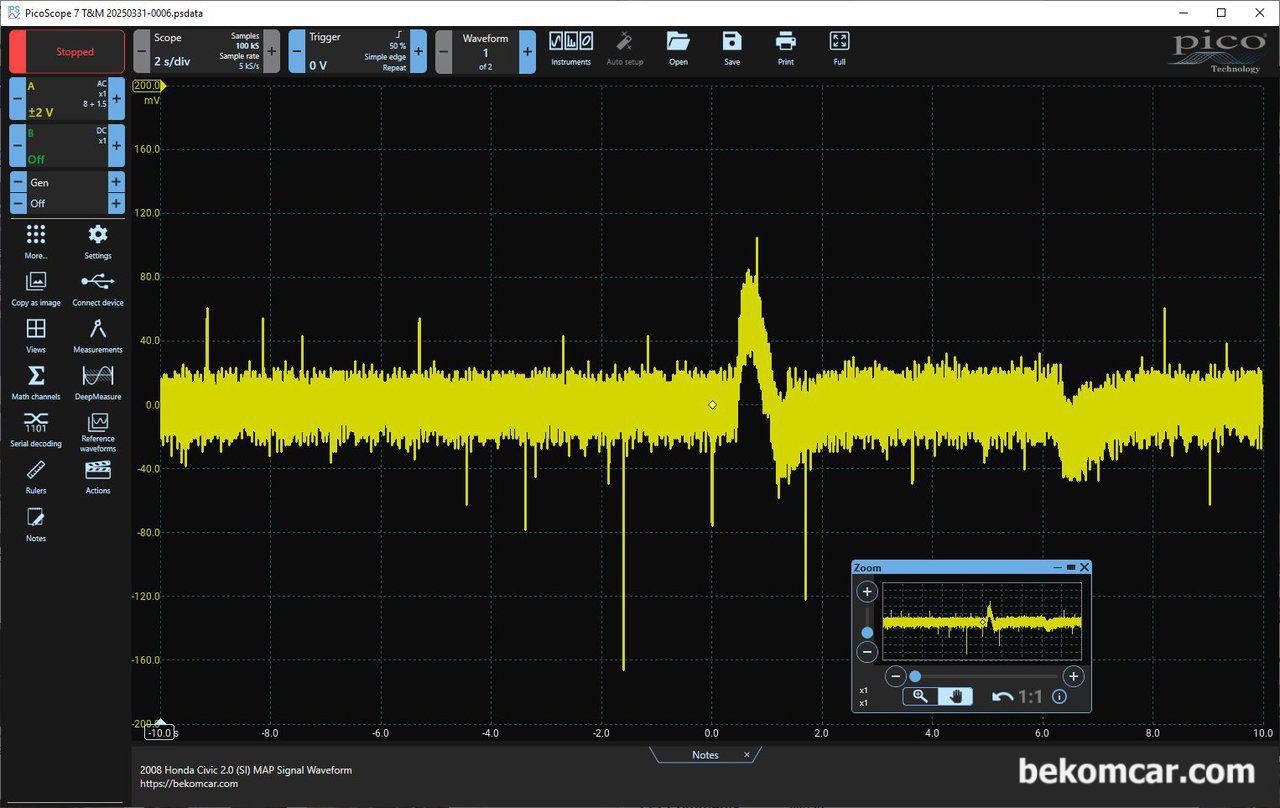Decrease Trigger level with minus

point(297,51)
